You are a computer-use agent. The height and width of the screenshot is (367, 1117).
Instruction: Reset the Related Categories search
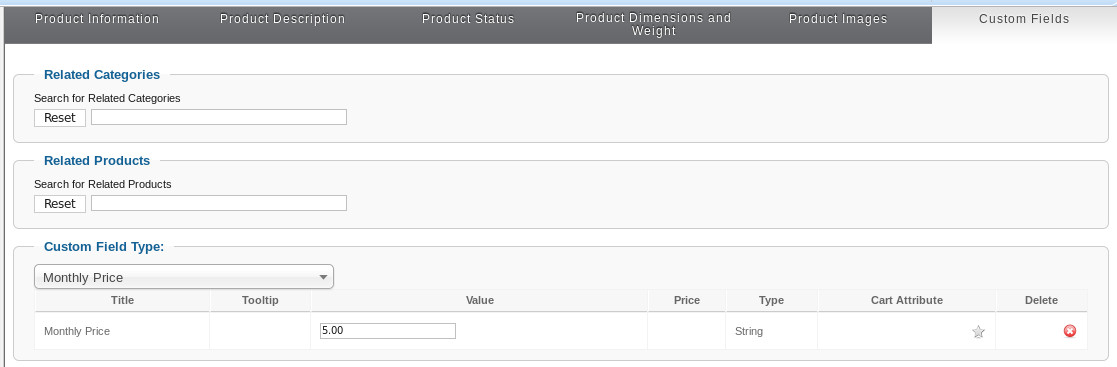[x=60, y=118]
